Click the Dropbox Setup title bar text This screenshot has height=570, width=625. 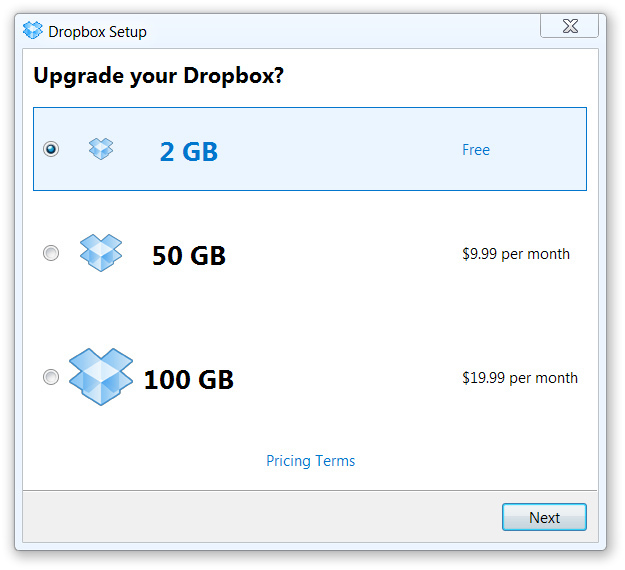(97, 32)
